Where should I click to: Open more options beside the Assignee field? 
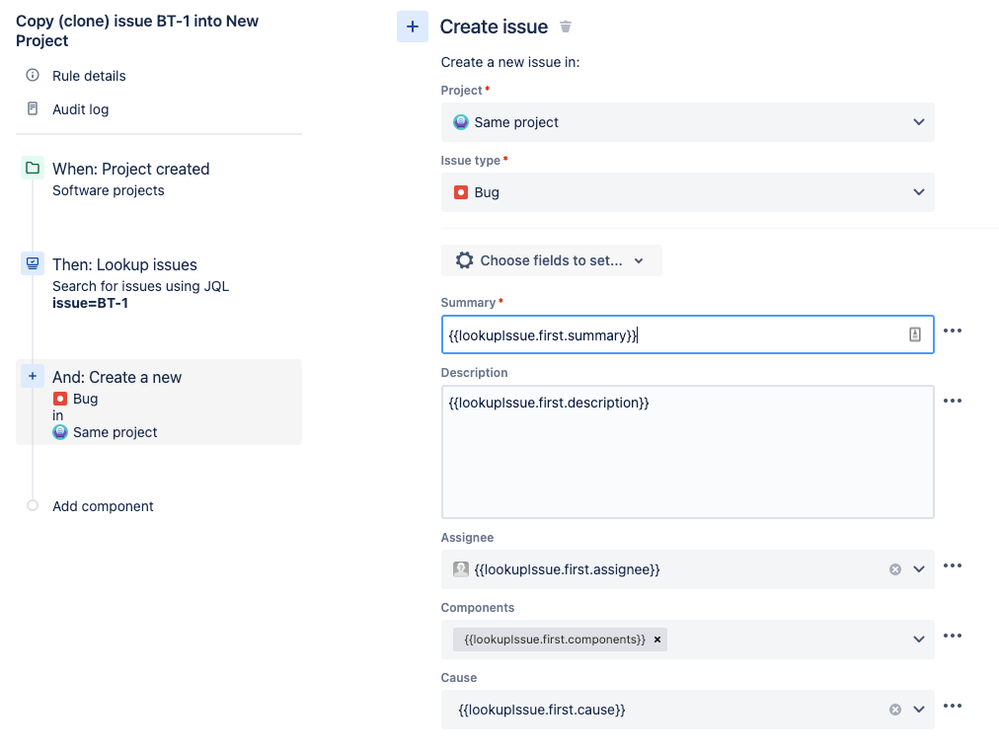point(952,566)
